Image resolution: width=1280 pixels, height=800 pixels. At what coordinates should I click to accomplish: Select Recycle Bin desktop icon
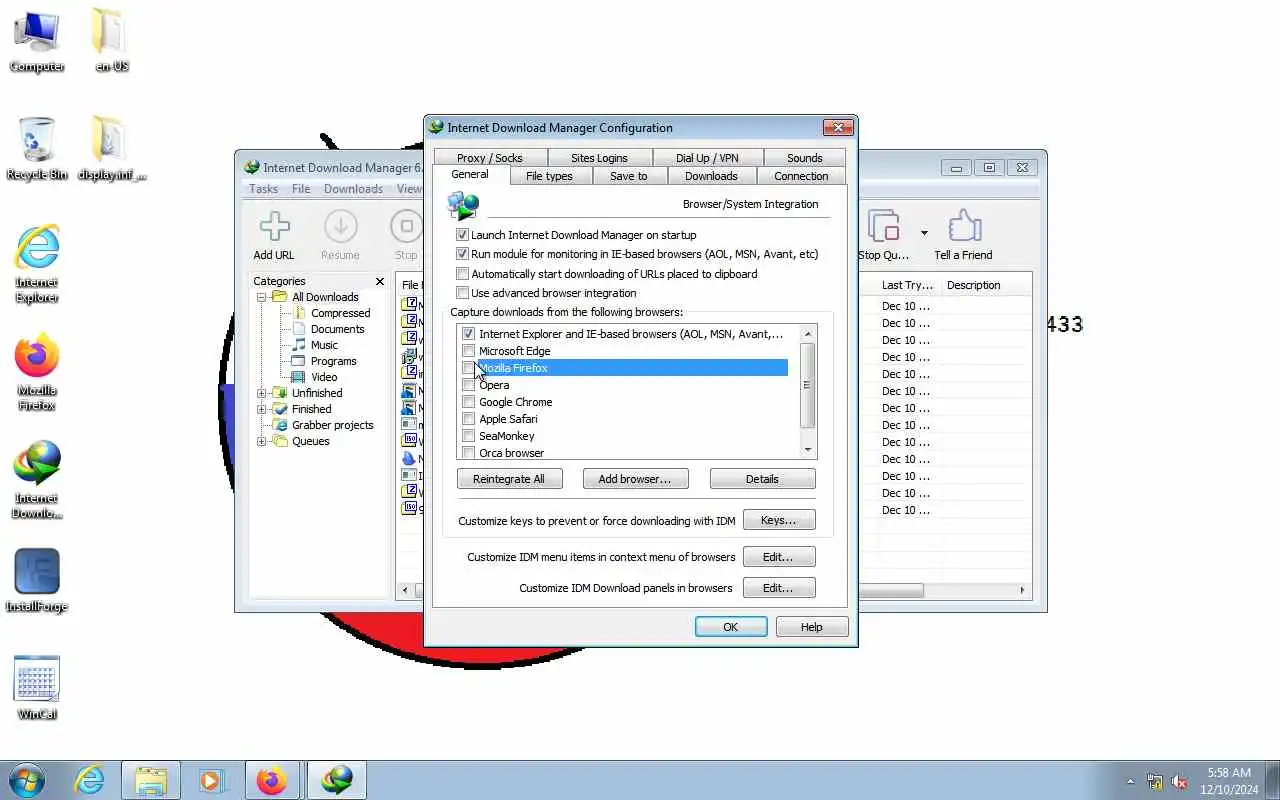click(37, 150)
